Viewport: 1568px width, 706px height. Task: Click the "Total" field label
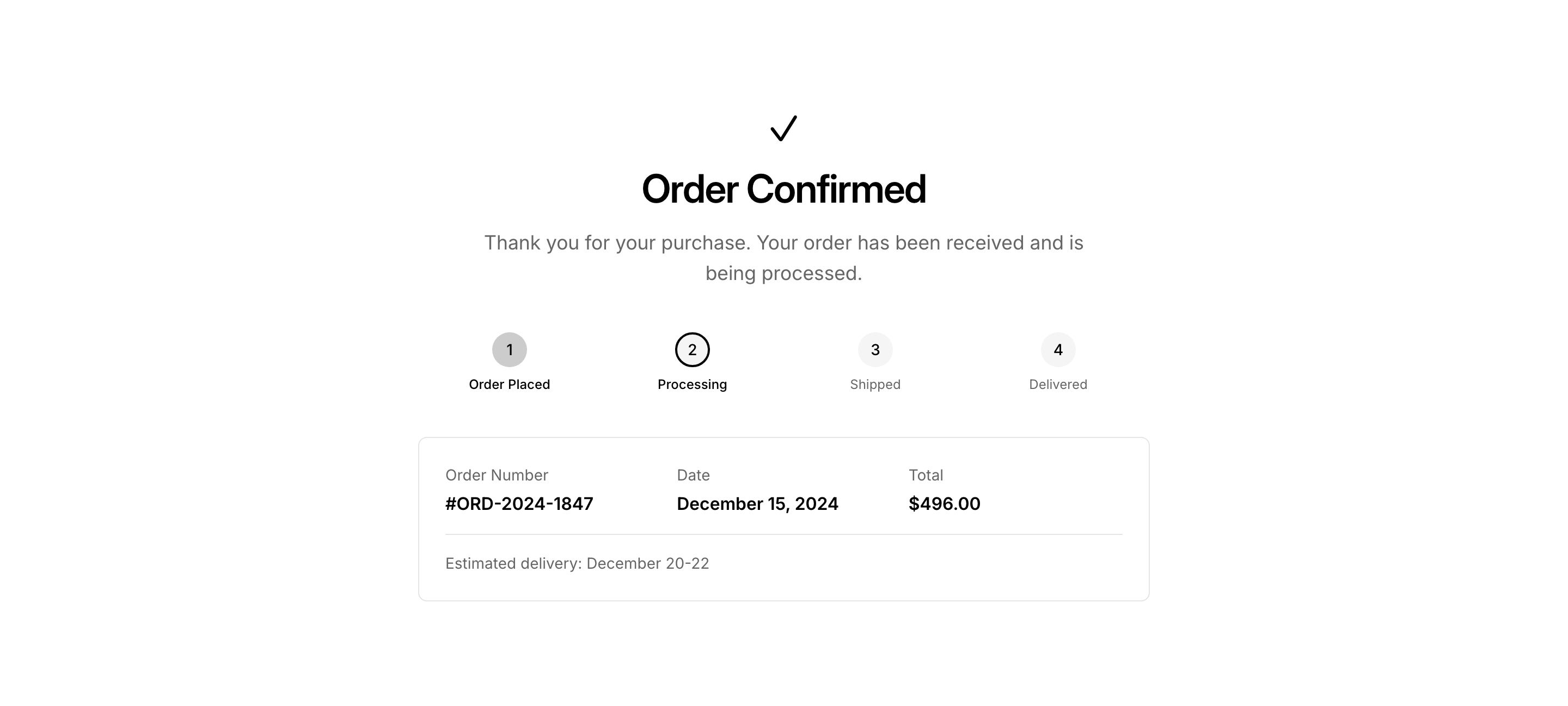pos(926,475)
